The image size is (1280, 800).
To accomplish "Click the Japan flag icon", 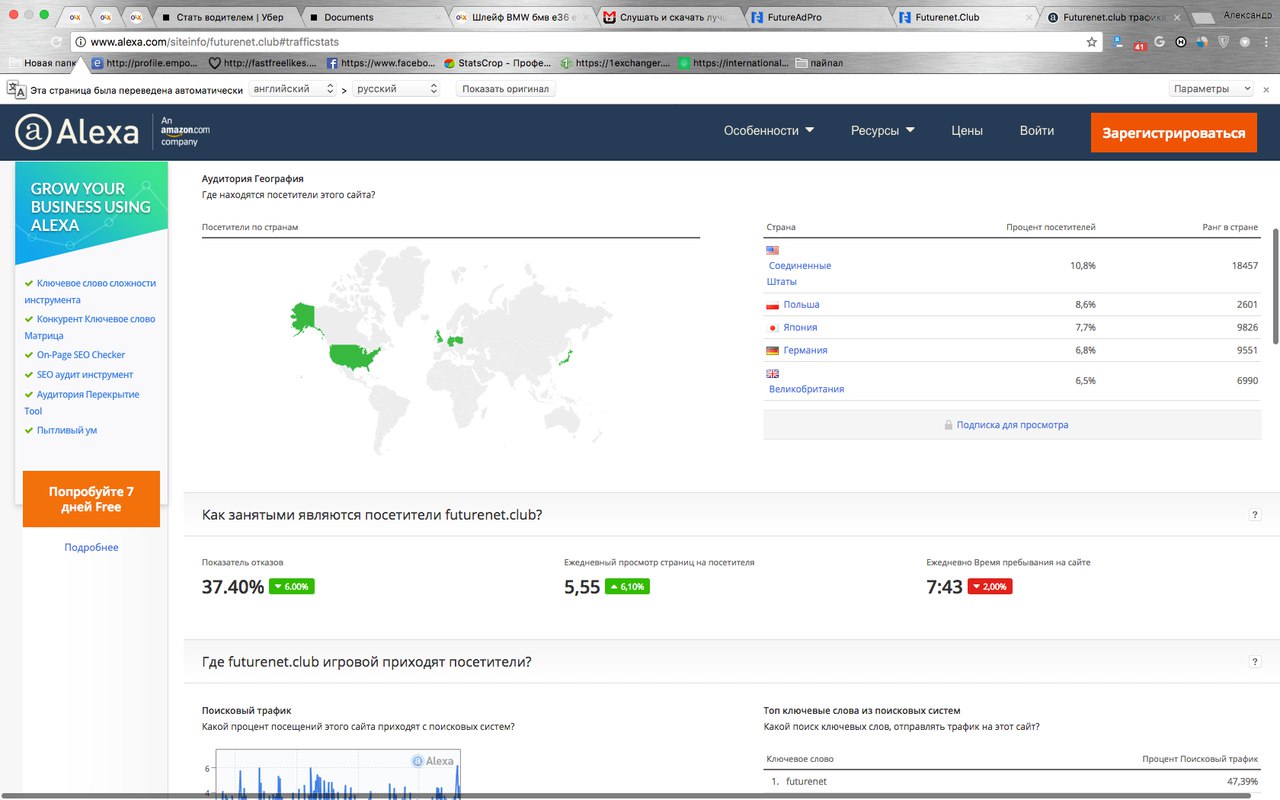I will click(772, 328).
